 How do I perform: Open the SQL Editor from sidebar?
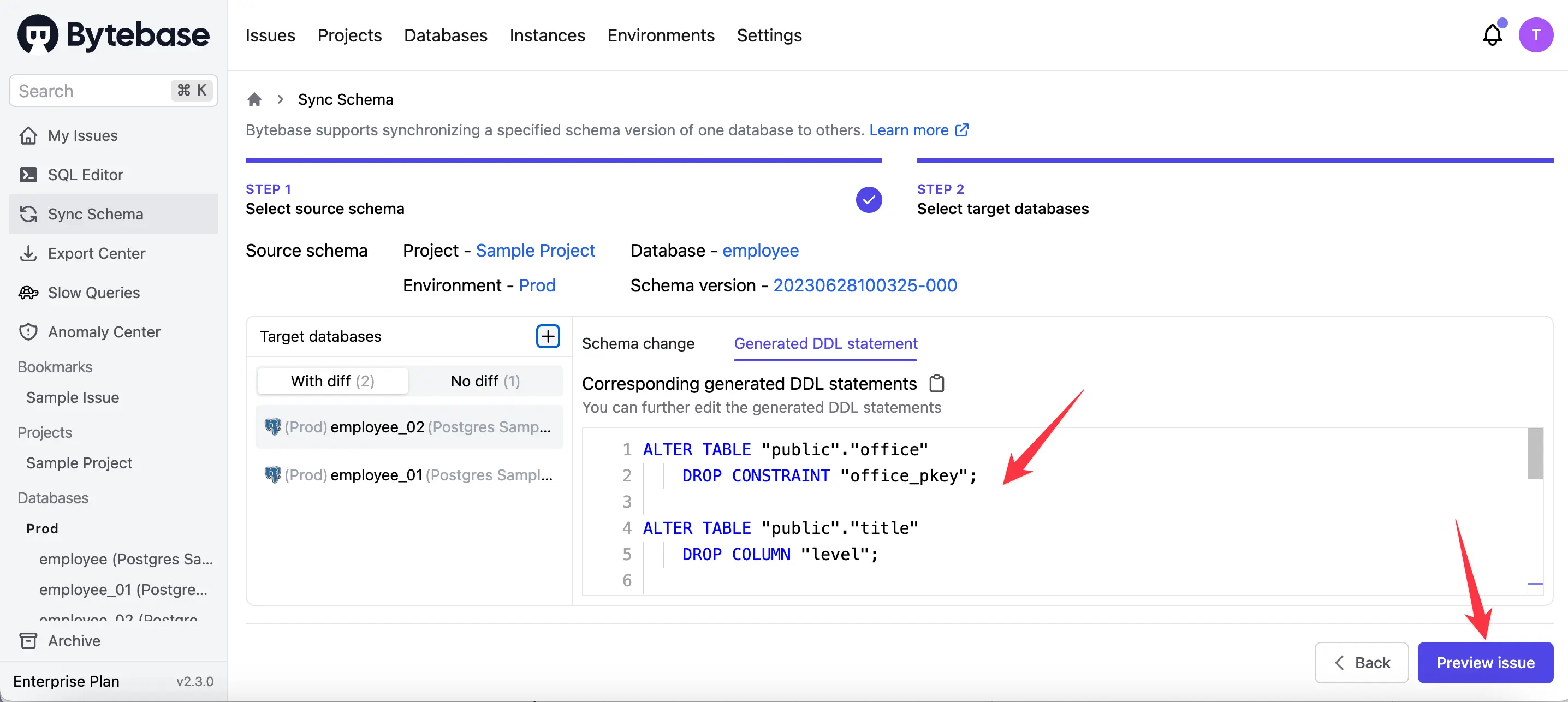(x=87, y=174)
